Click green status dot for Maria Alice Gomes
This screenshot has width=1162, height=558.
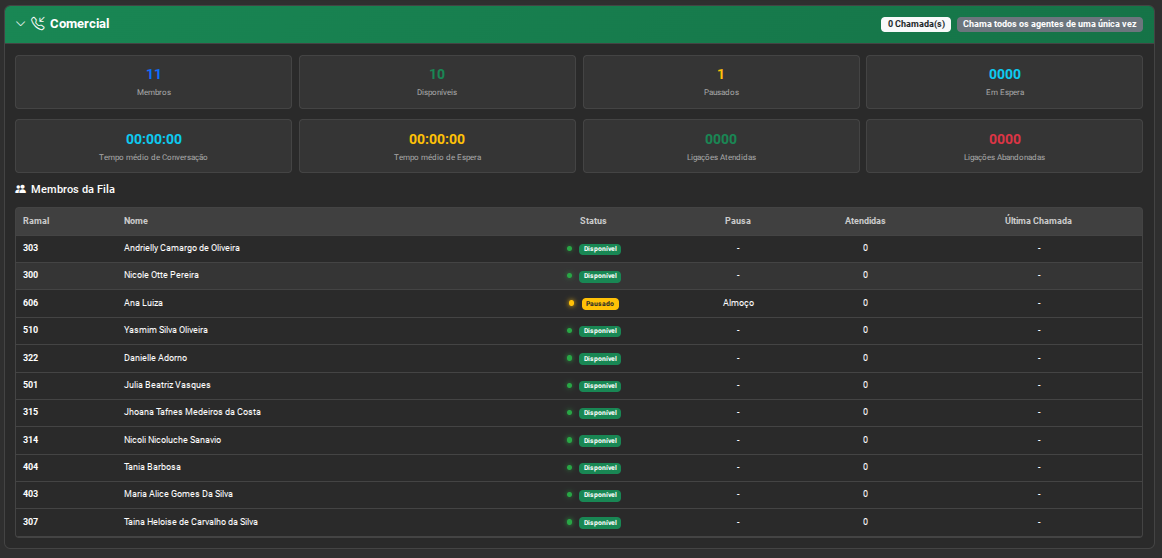coord(569,494)
